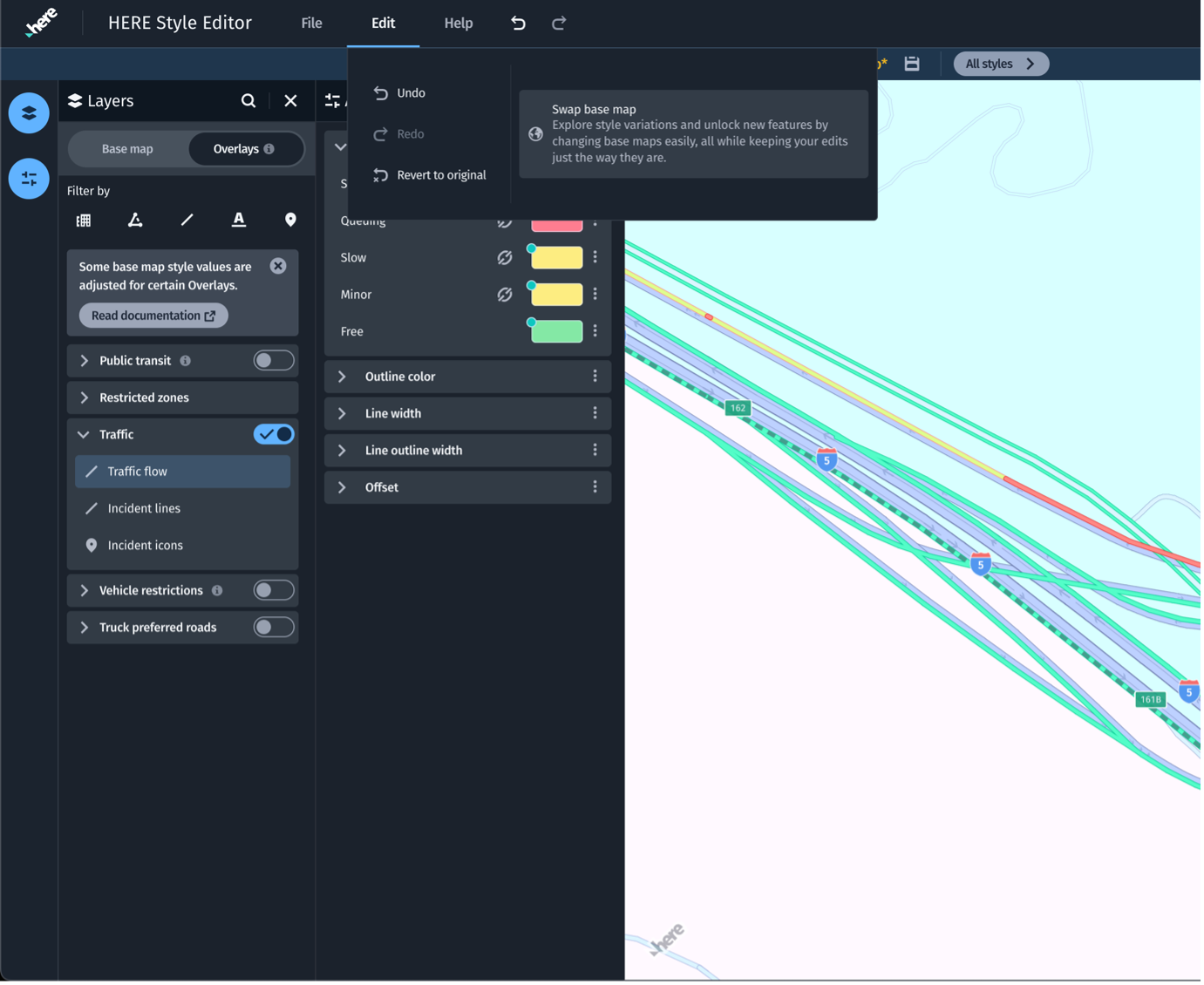Search layers with the magnifier icon
Image resolution: width=1204 pixels, height=985 pixels.
tap(248, 101)
